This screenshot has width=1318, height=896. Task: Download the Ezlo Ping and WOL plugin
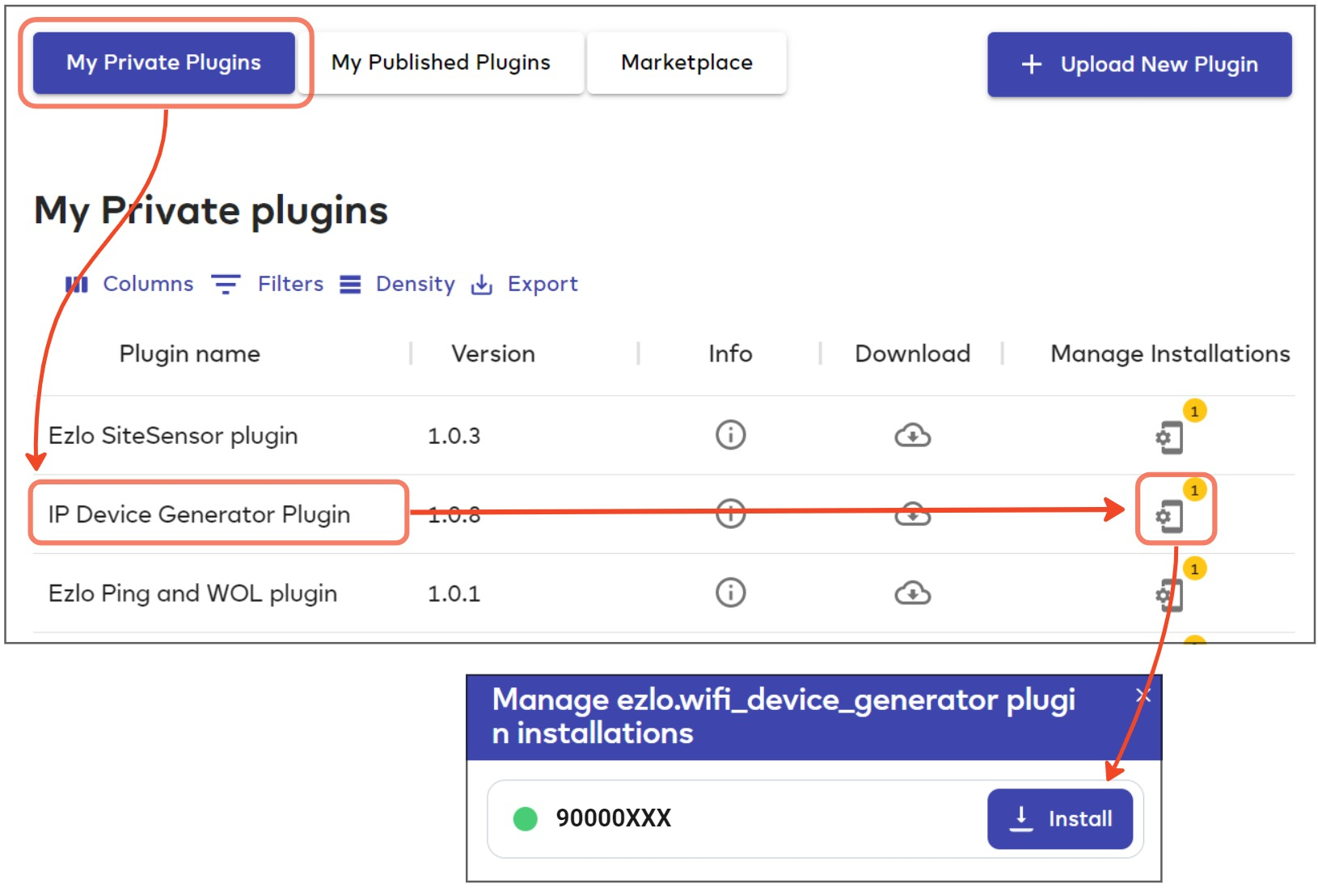[912, 594]
